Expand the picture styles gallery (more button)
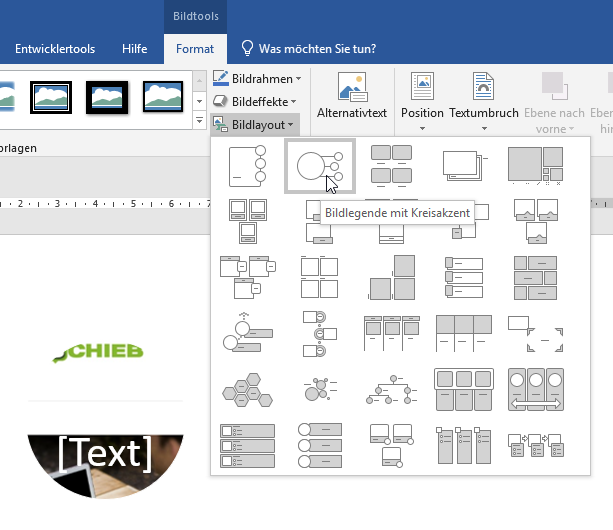This screenshot has width=613, height=530. 199,120
